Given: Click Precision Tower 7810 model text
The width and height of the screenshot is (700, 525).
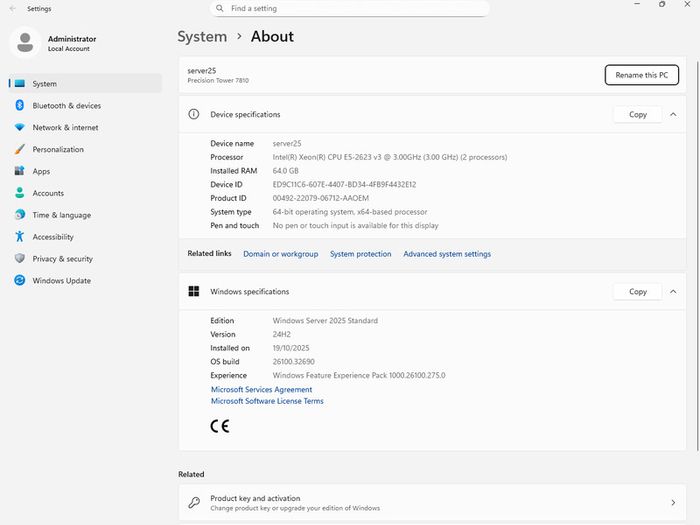Looking at the screenshot, I should click(x=218, y=80).
